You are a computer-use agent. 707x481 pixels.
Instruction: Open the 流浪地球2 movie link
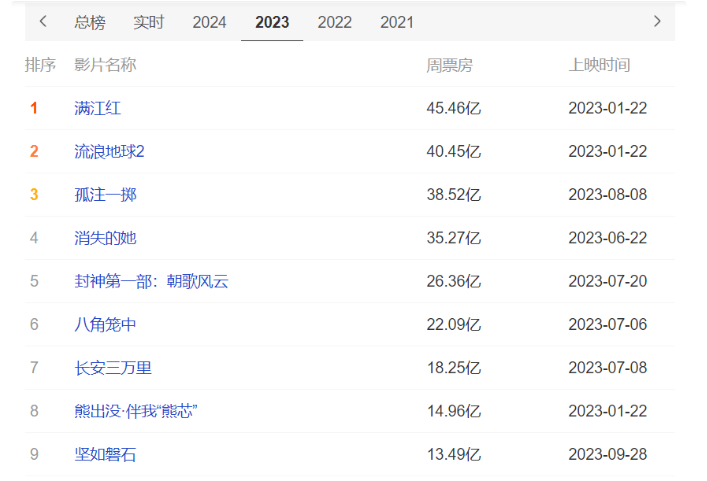click(x=109, y=151)
